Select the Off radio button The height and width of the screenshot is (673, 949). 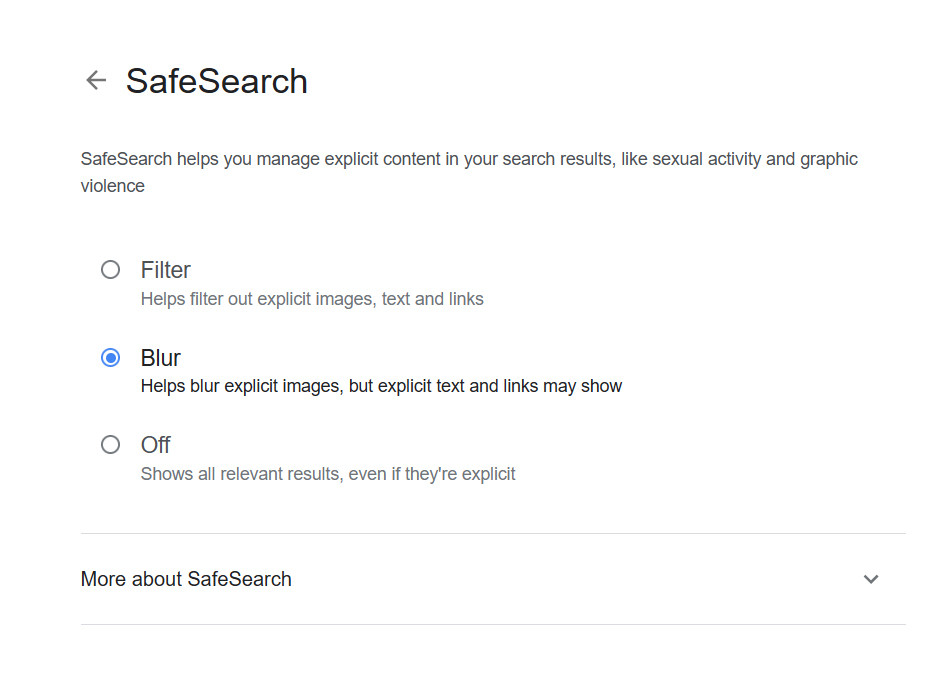pyautogui.click(x=111, y=445)
